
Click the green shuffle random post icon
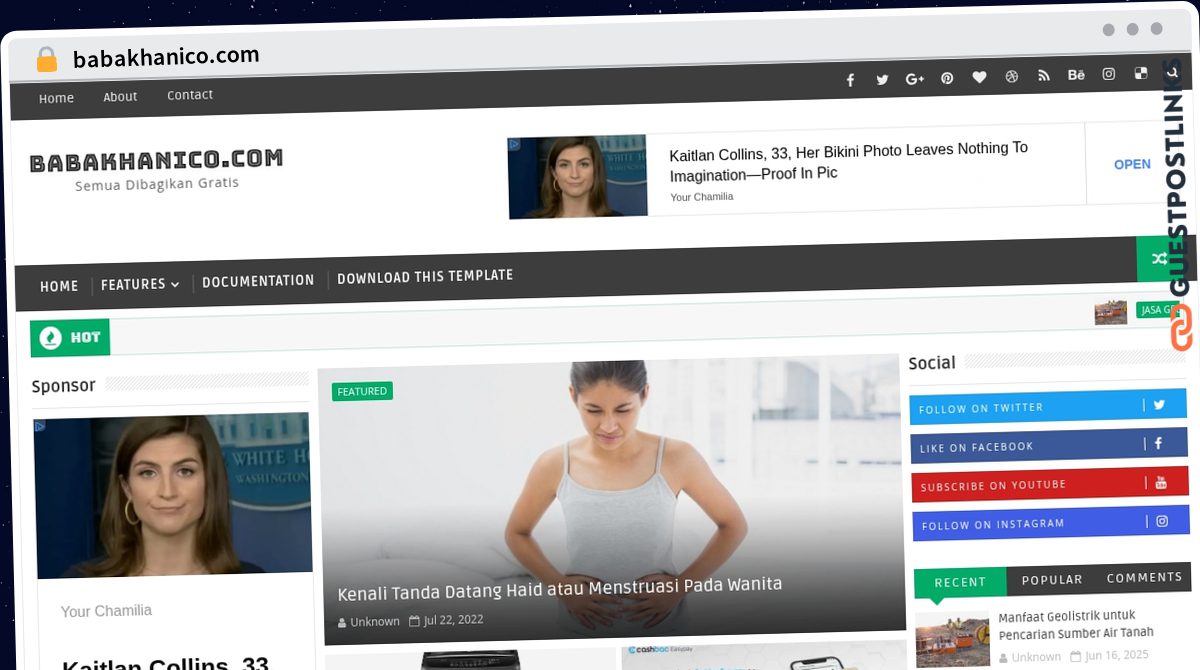[x=1159, y=259]
